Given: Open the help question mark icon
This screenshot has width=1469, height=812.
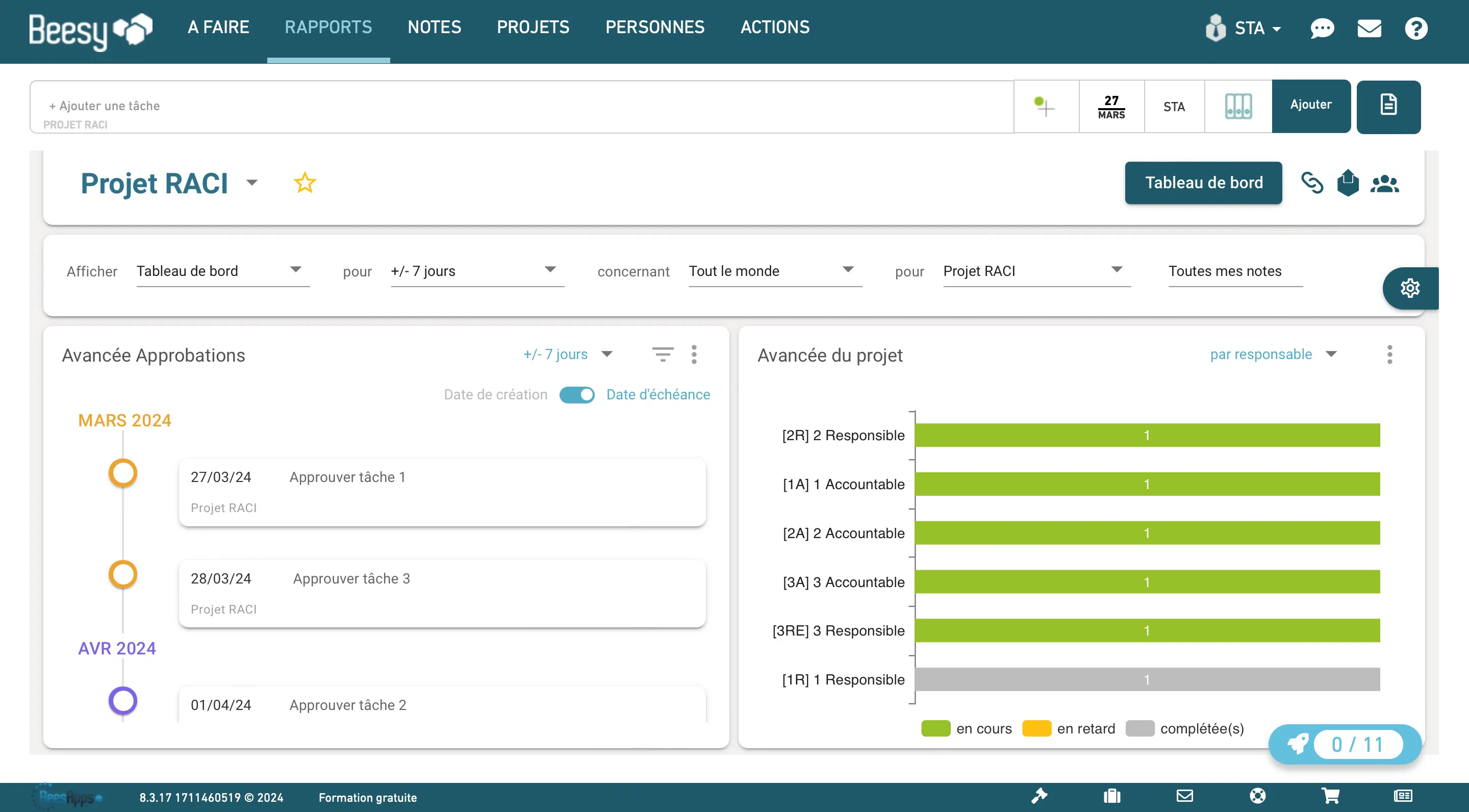Looking at the screenshot, I should click(1415, 28).
